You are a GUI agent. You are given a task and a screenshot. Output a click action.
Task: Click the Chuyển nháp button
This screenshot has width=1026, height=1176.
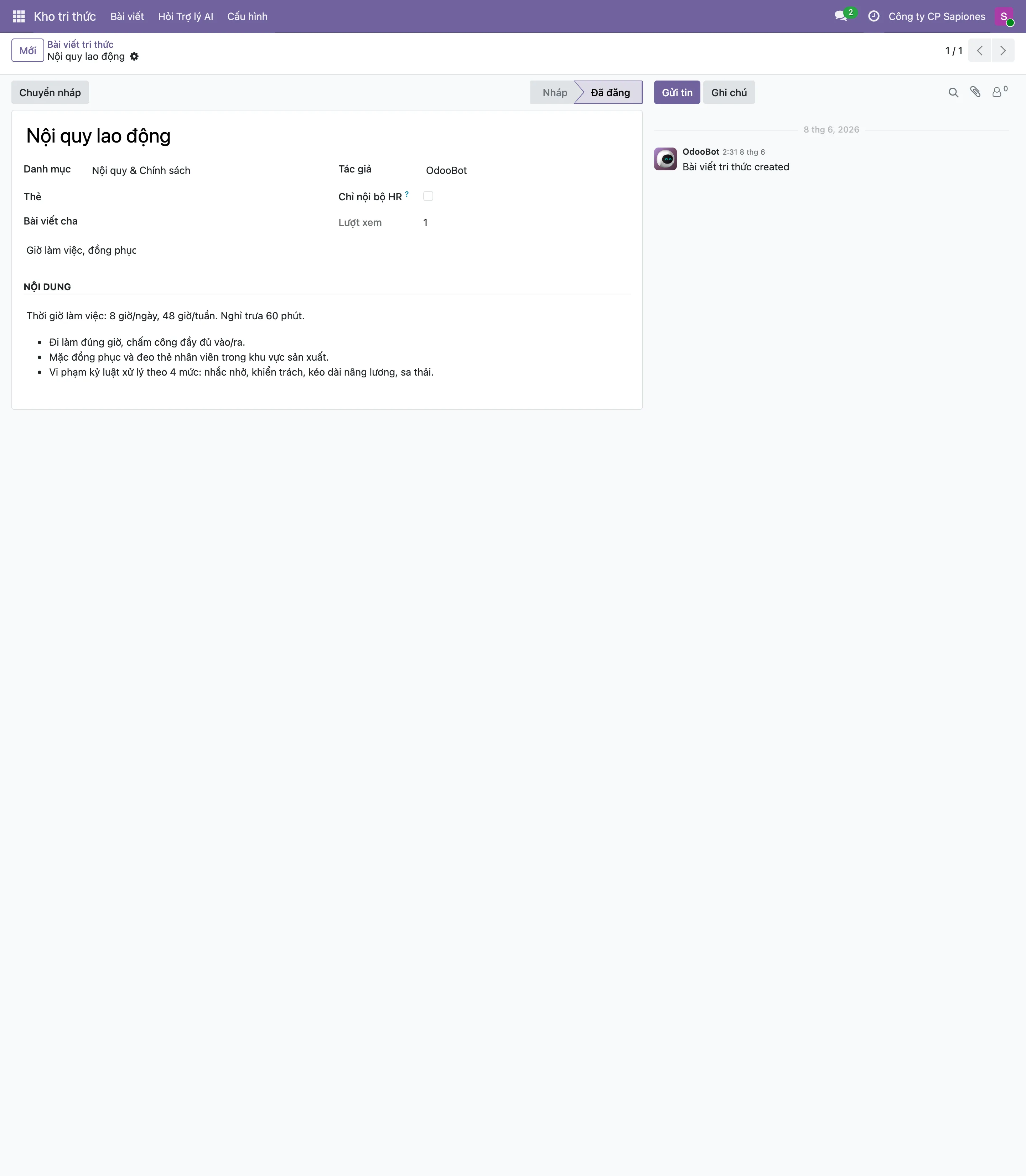pyautogui.click(x=50, y=92)
